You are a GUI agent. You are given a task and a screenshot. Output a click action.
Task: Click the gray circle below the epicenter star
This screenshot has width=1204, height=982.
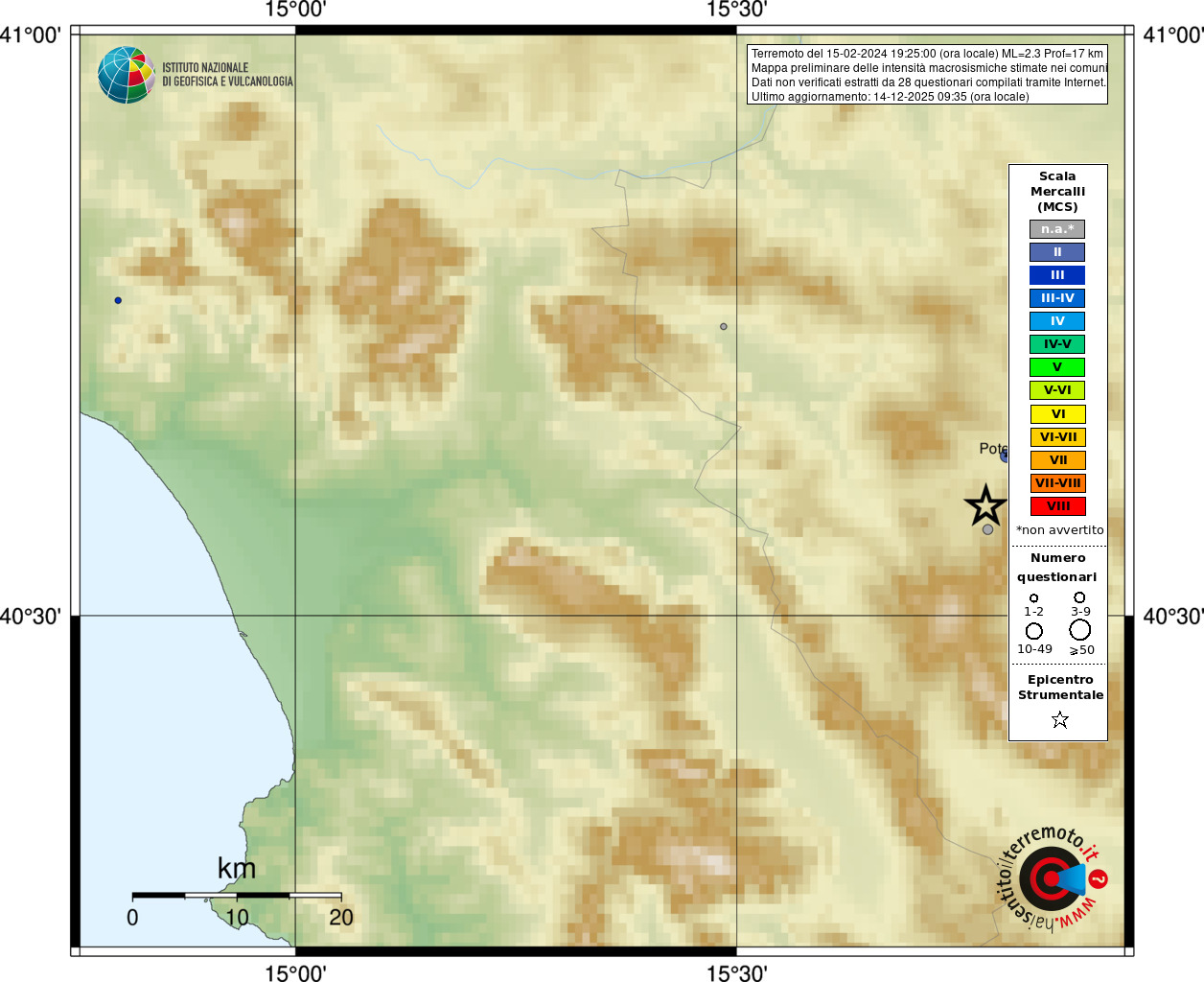coord(987,529)
